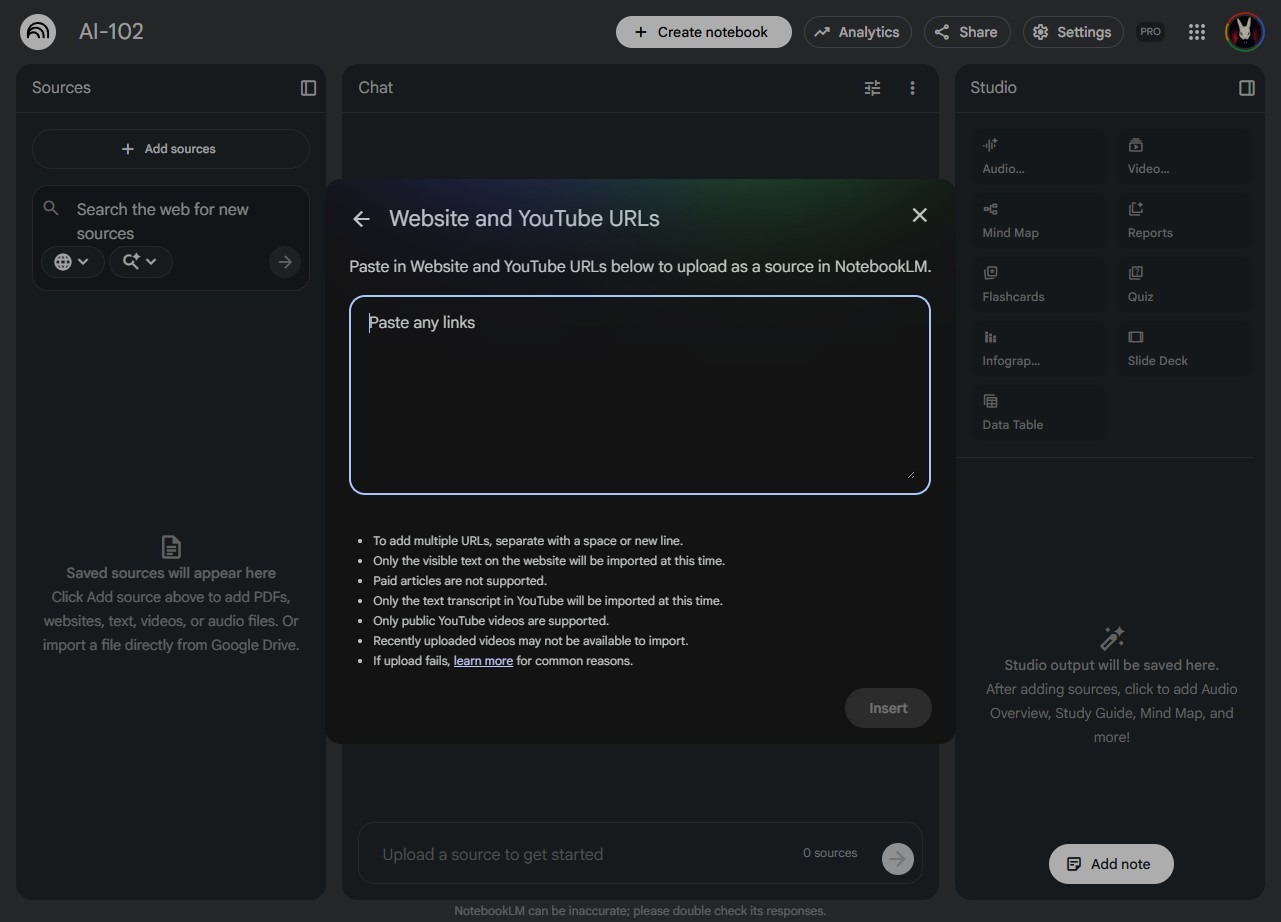Click the back arrow in URL dialog
1281x922 pixels.
tap(362, 219)
